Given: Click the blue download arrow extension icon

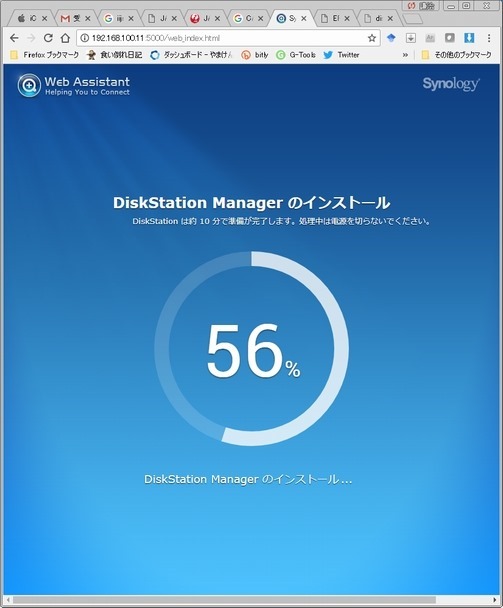Looking at the screenshot, I should [x=469, y=38].
